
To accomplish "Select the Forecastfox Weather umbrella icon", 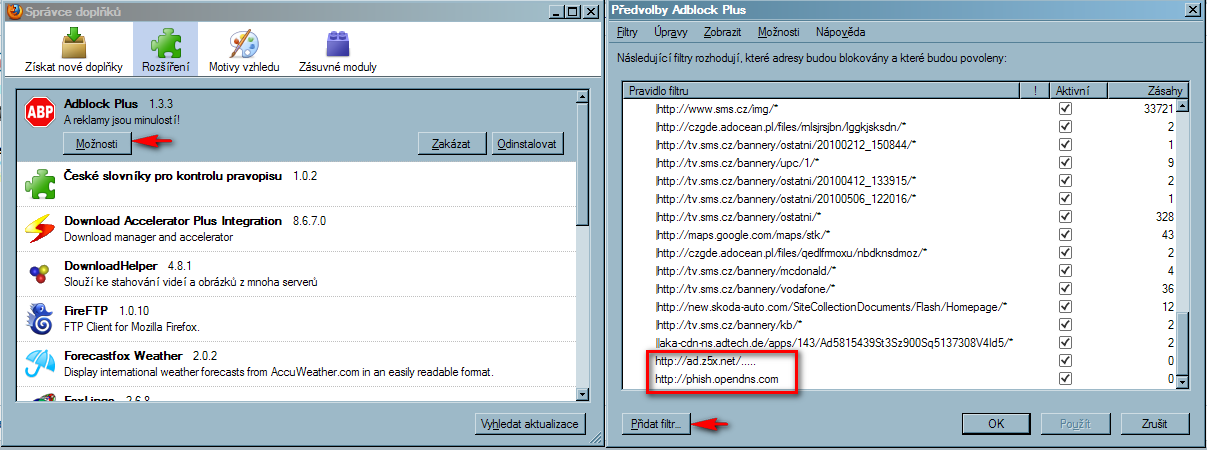I will tap(39, 363).
